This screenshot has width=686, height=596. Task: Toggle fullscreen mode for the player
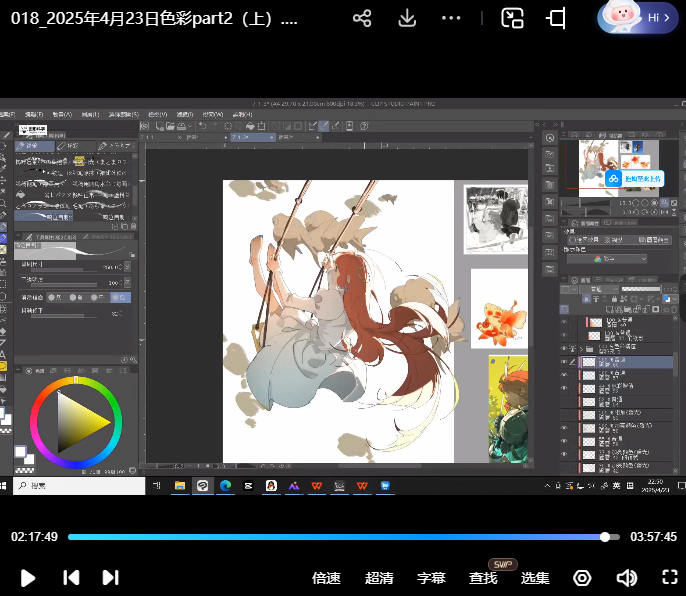click(x=670, y=577)
